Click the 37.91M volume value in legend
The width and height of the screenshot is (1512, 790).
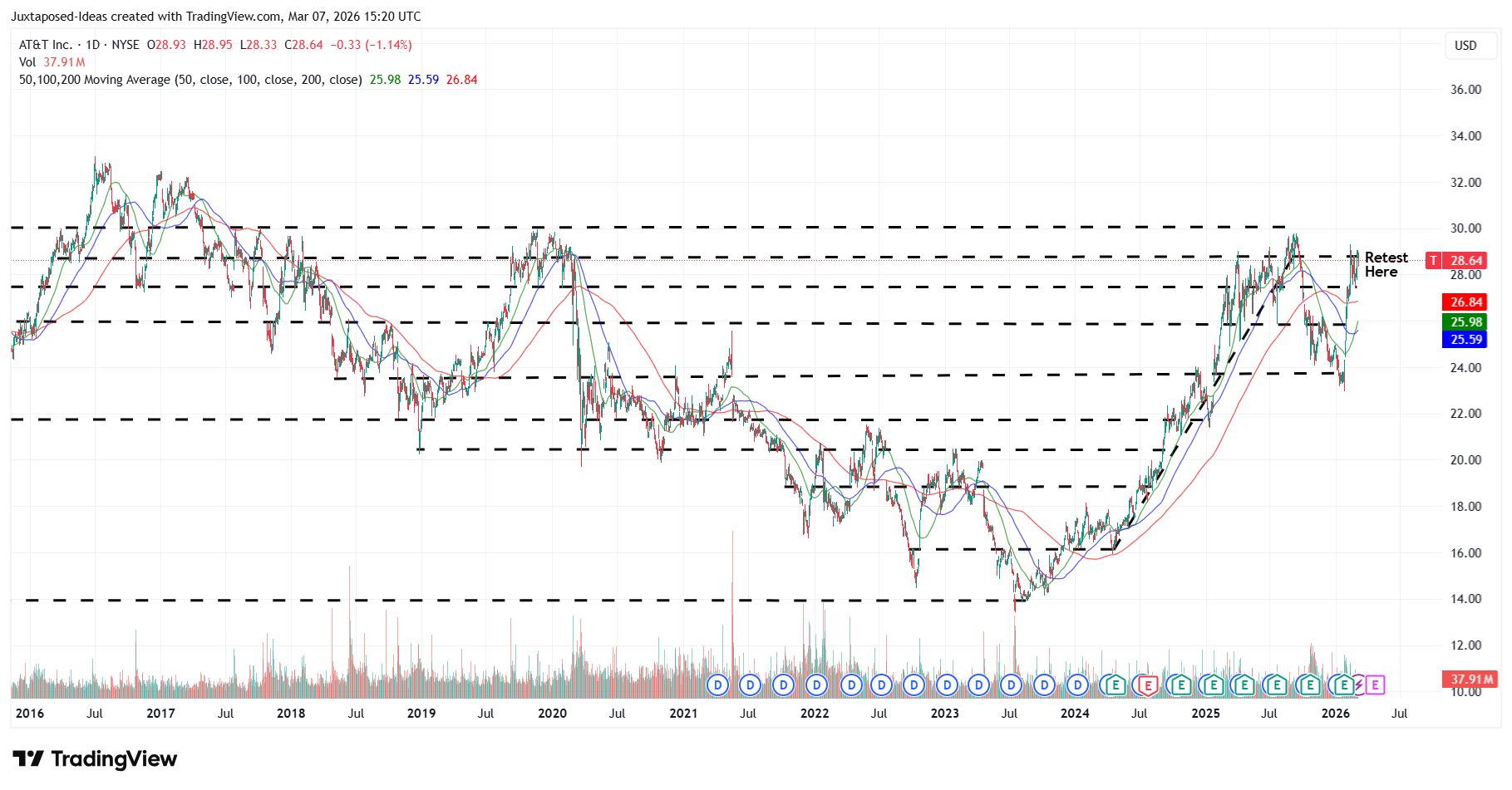tap(64, 62)
